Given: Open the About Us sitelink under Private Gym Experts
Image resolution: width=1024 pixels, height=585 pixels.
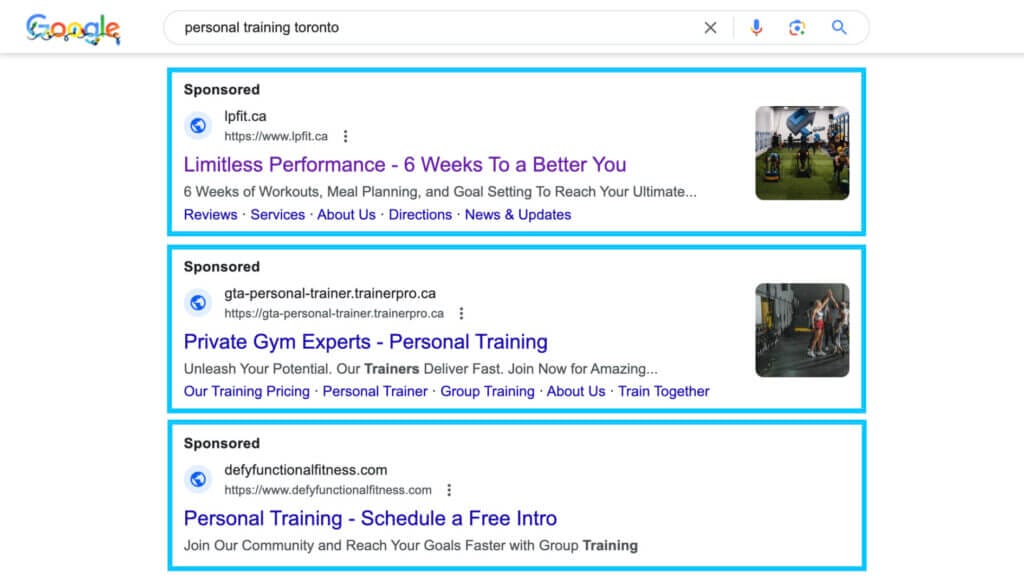Looking at the screenshot, I should tap(576, 391).
